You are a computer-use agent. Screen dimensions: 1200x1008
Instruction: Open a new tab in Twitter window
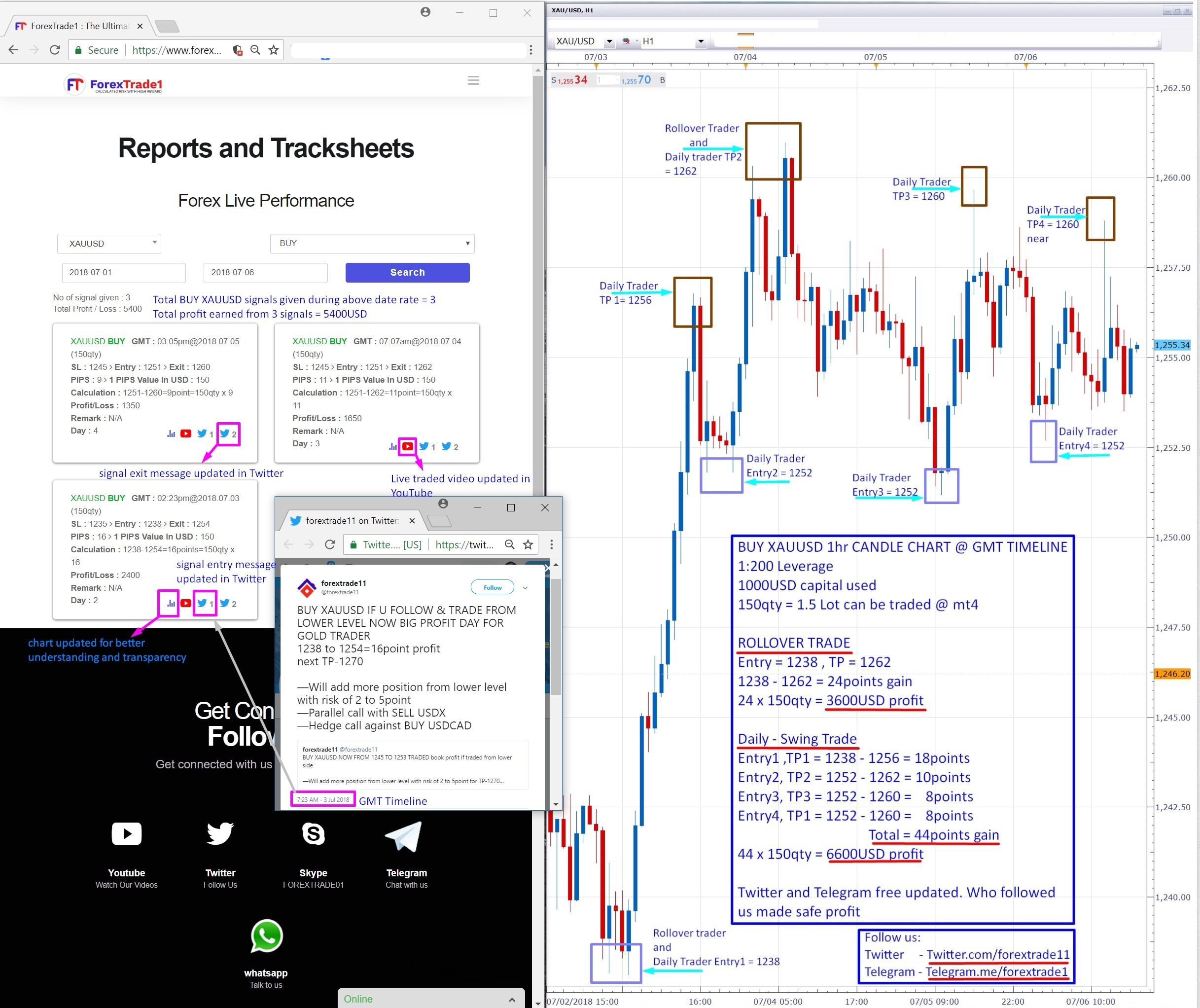[x=439, y=521]
